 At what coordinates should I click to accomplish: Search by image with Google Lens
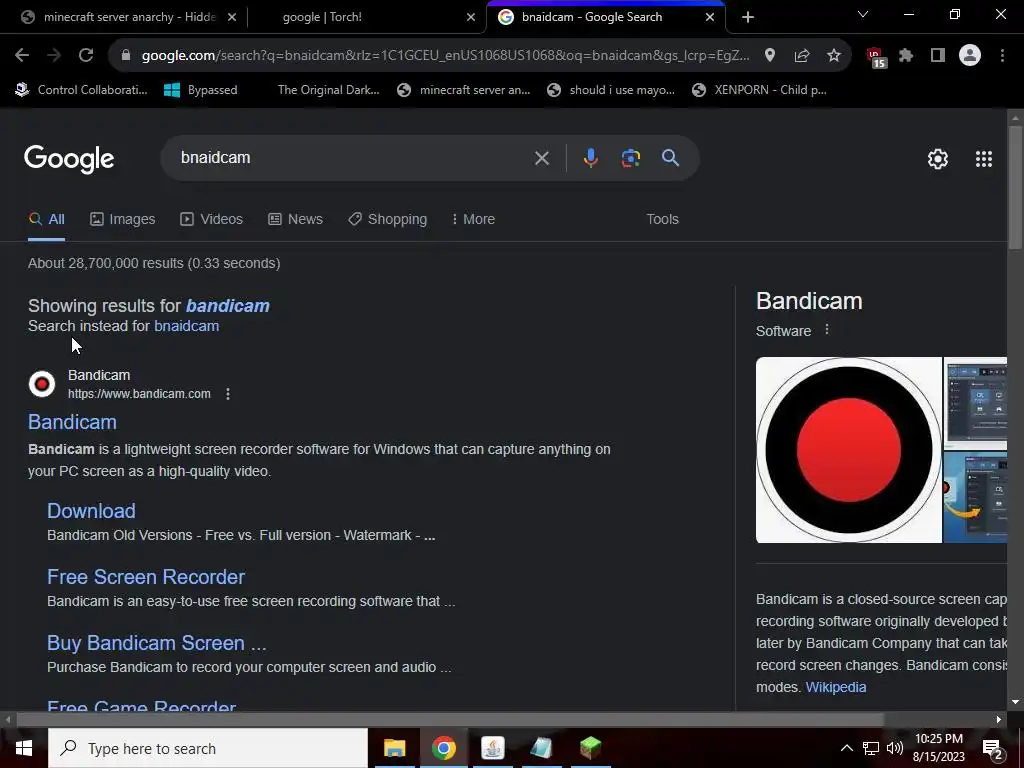[x=631, y=158]
